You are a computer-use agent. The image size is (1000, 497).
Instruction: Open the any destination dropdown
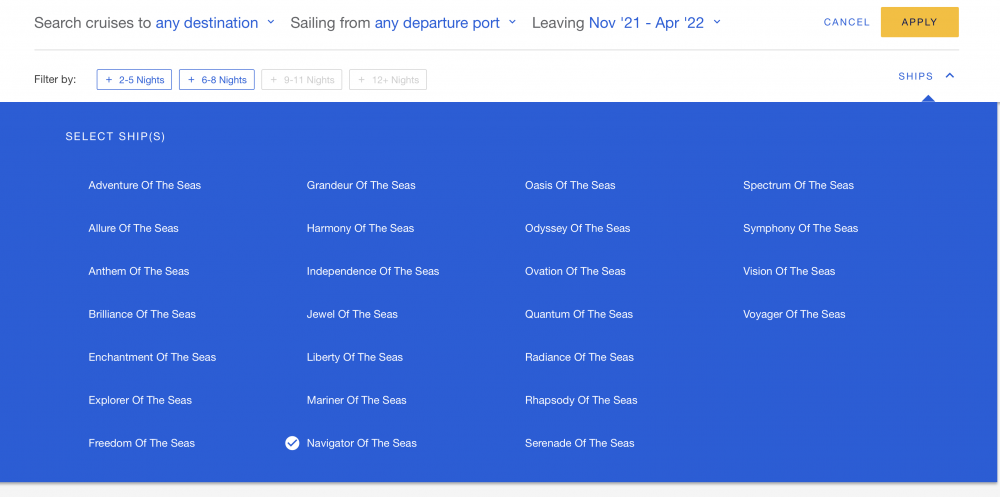[207, 23]
